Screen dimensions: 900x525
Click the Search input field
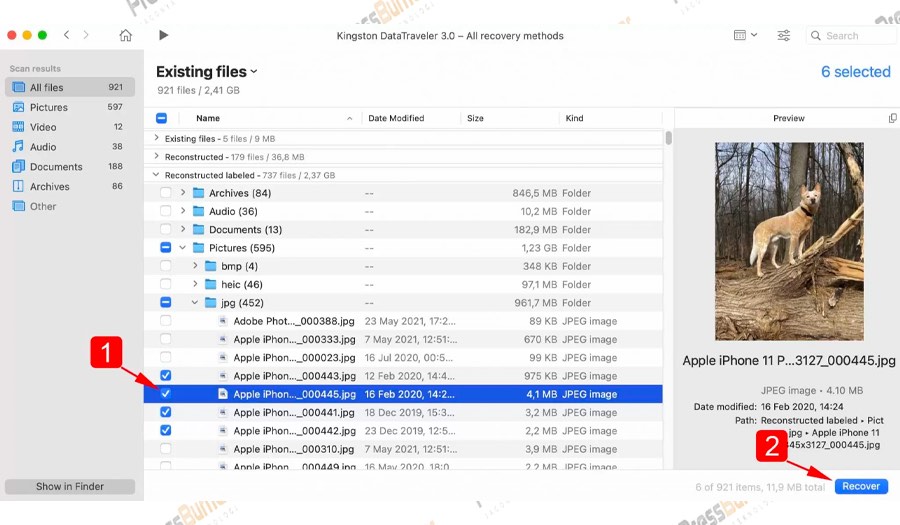tap(856, 36)
